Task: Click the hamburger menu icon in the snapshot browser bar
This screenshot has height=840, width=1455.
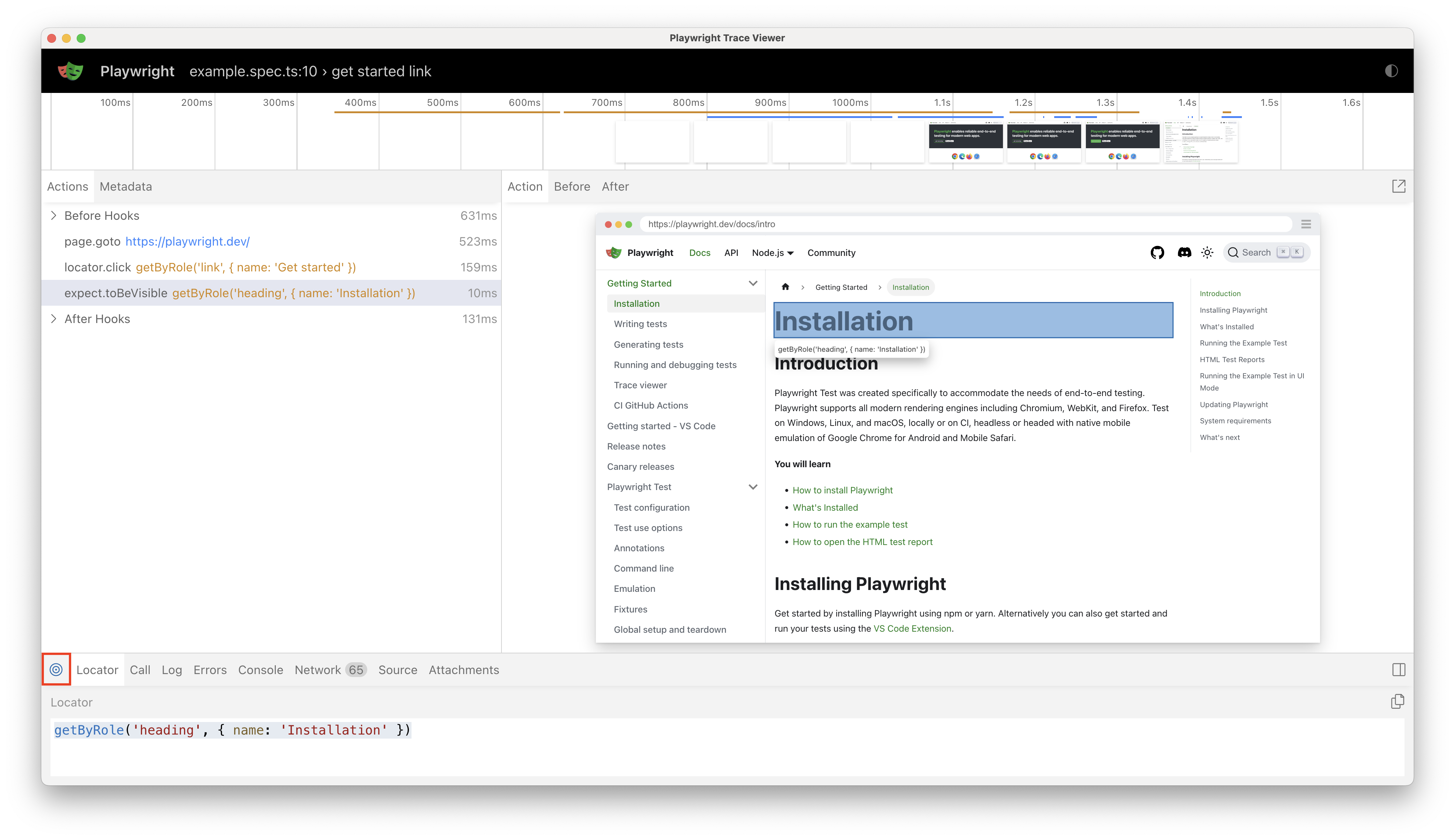Action: (1306, 224)
